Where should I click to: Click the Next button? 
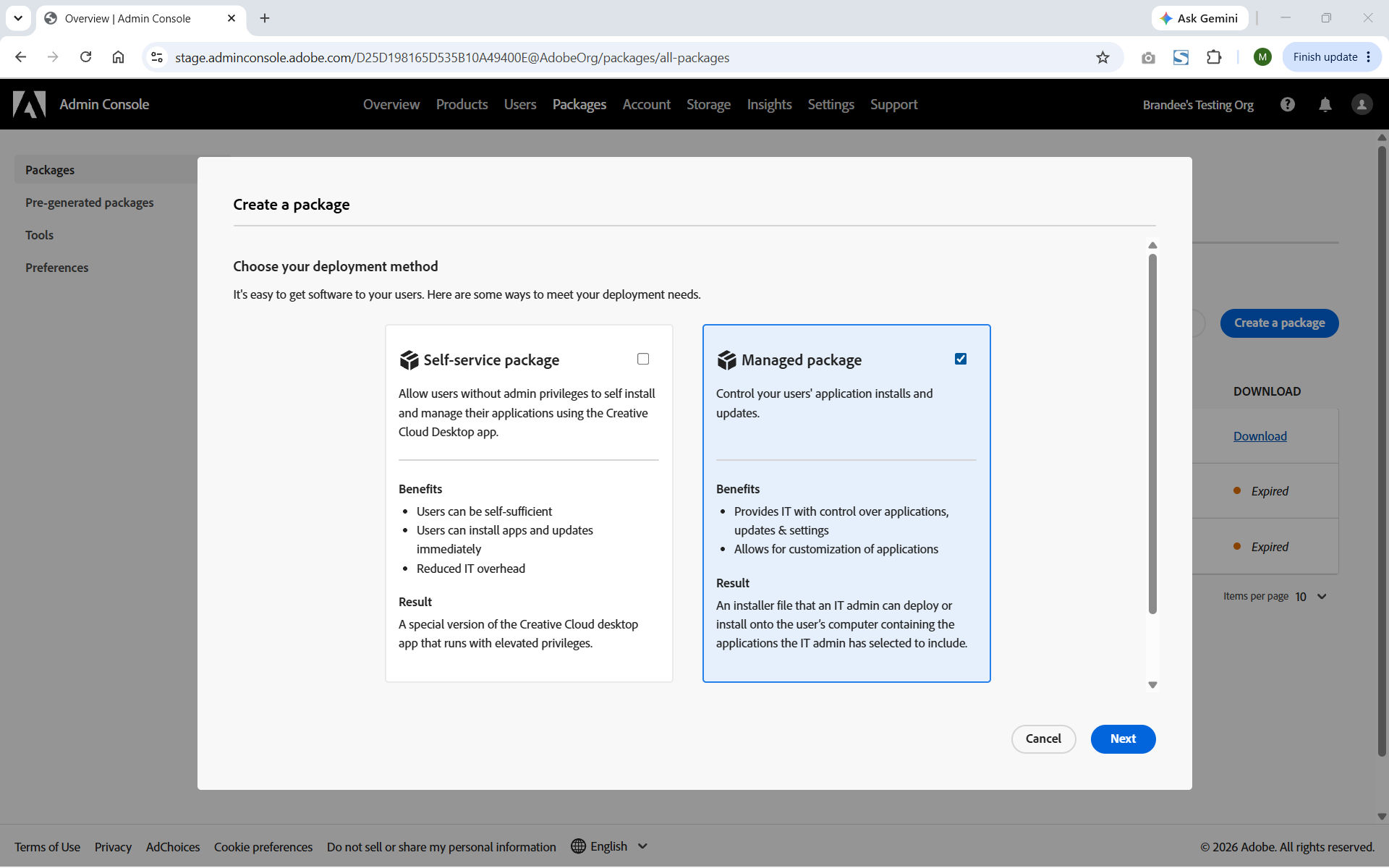(x=1123, y=739)
